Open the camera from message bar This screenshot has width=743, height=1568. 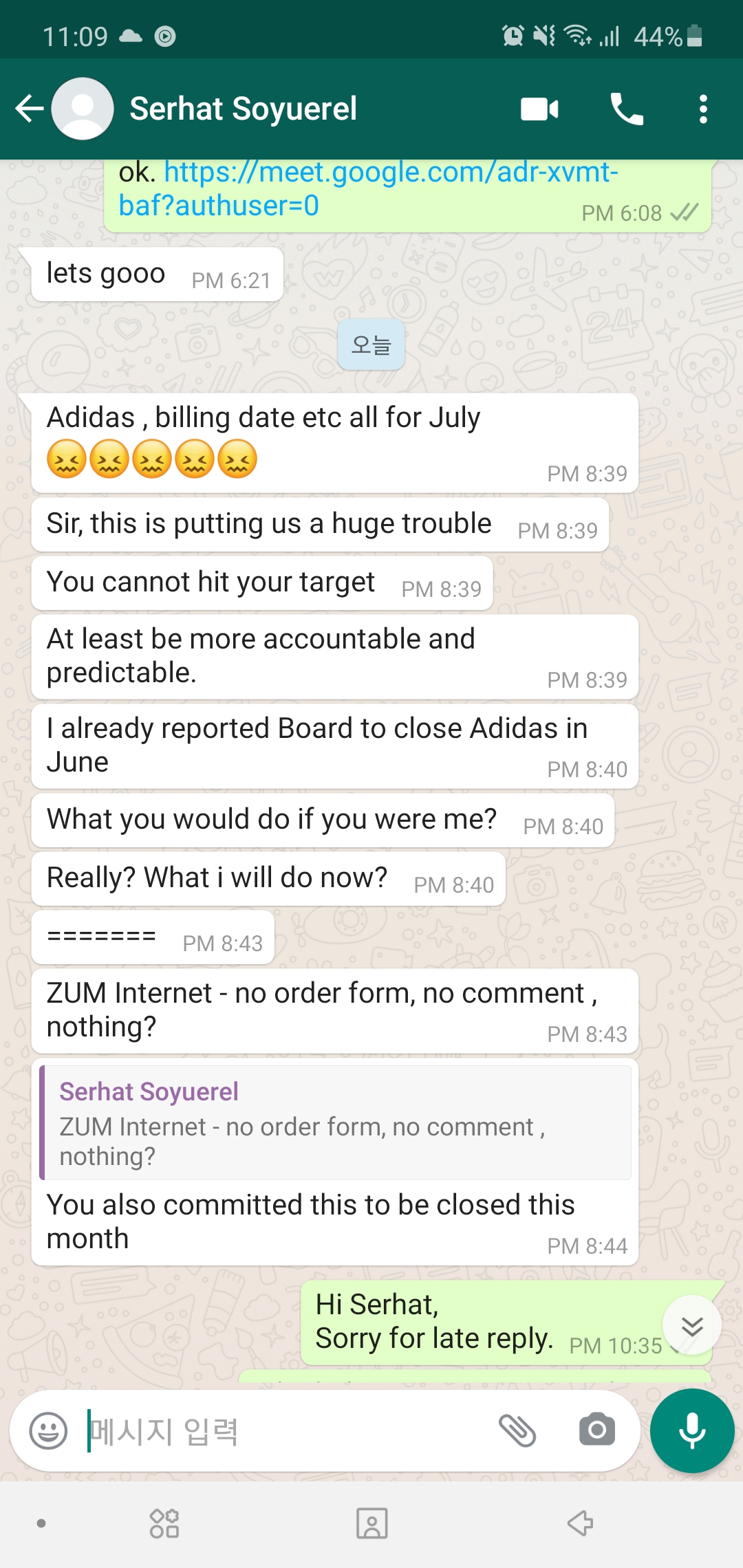pyautogui.click(x=596, y=1431)
